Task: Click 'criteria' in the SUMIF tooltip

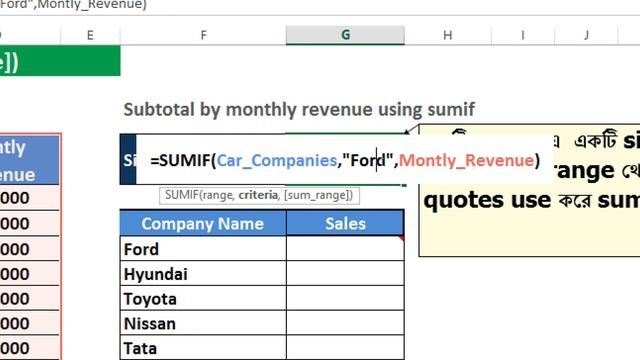Action: (258, 195)
